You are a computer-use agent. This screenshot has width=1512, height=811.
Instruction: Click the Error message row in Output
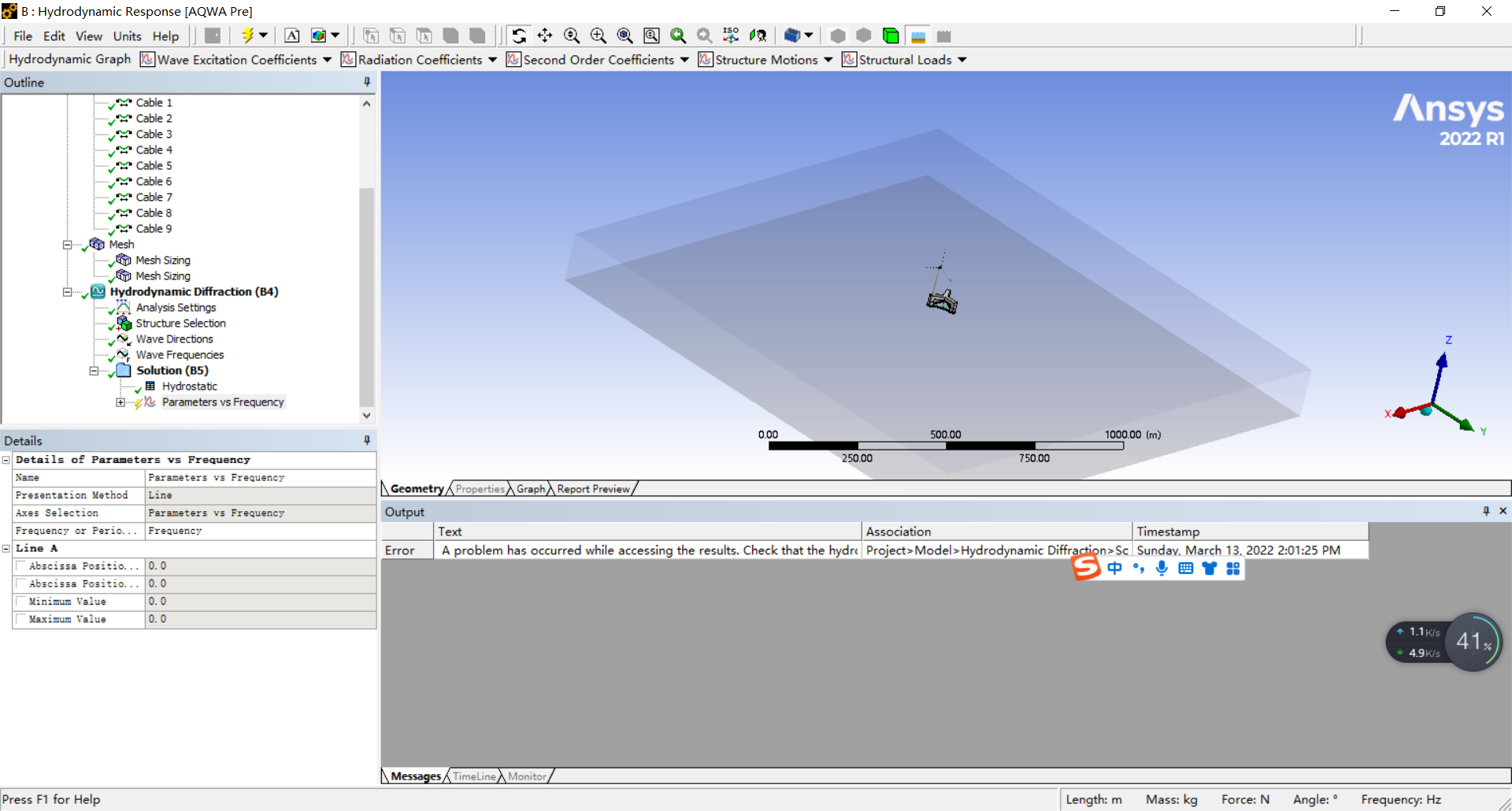875,550
